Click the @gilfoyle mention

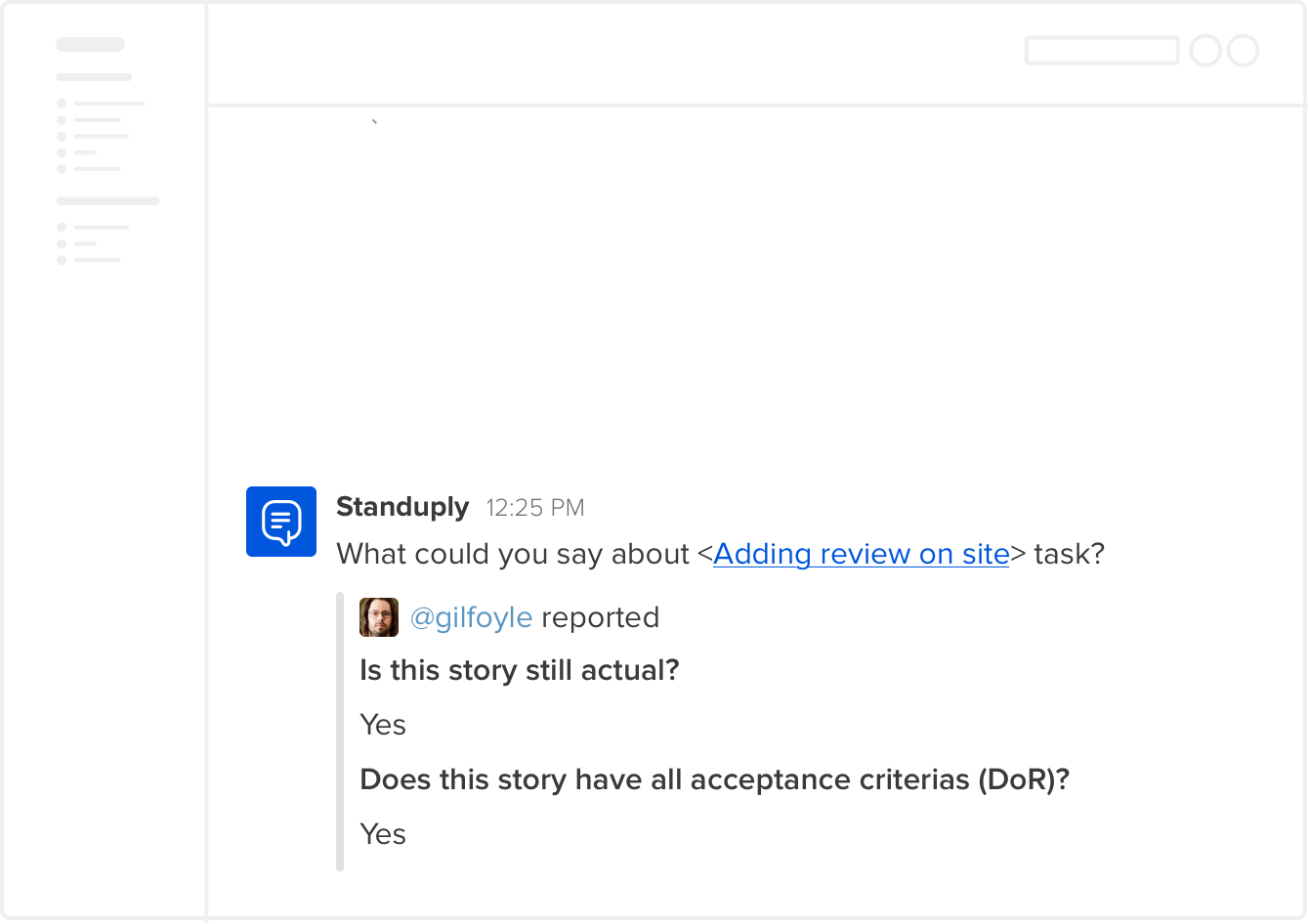click(471, 617)
